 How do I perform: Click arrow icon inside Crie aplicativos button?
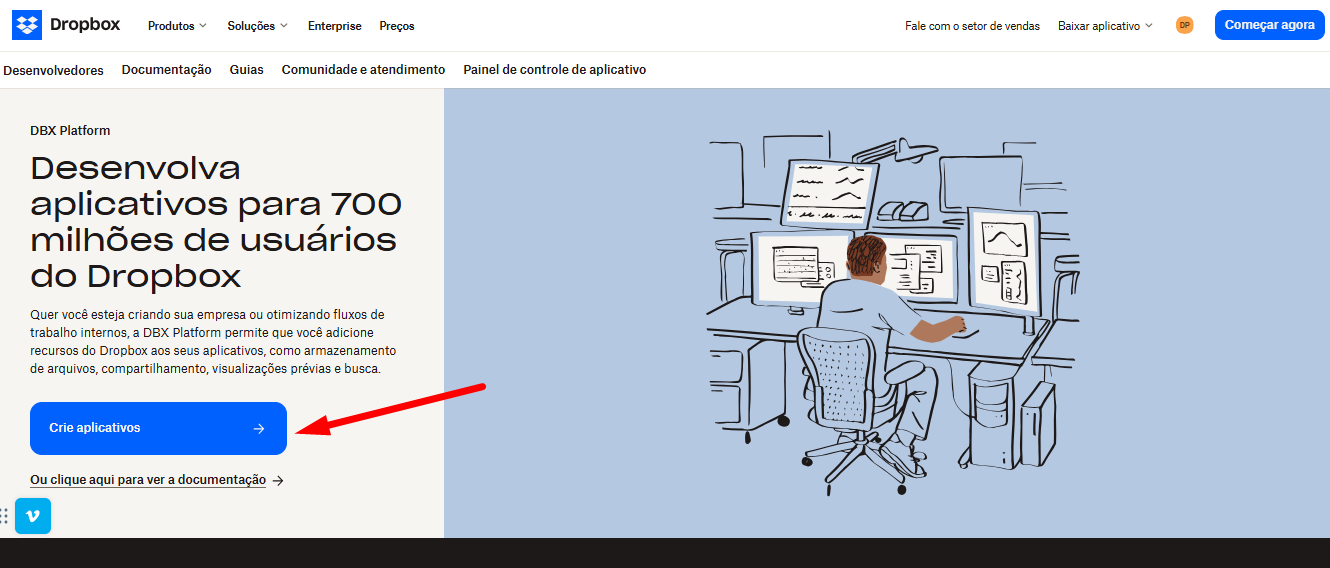(x=259, y=428)
